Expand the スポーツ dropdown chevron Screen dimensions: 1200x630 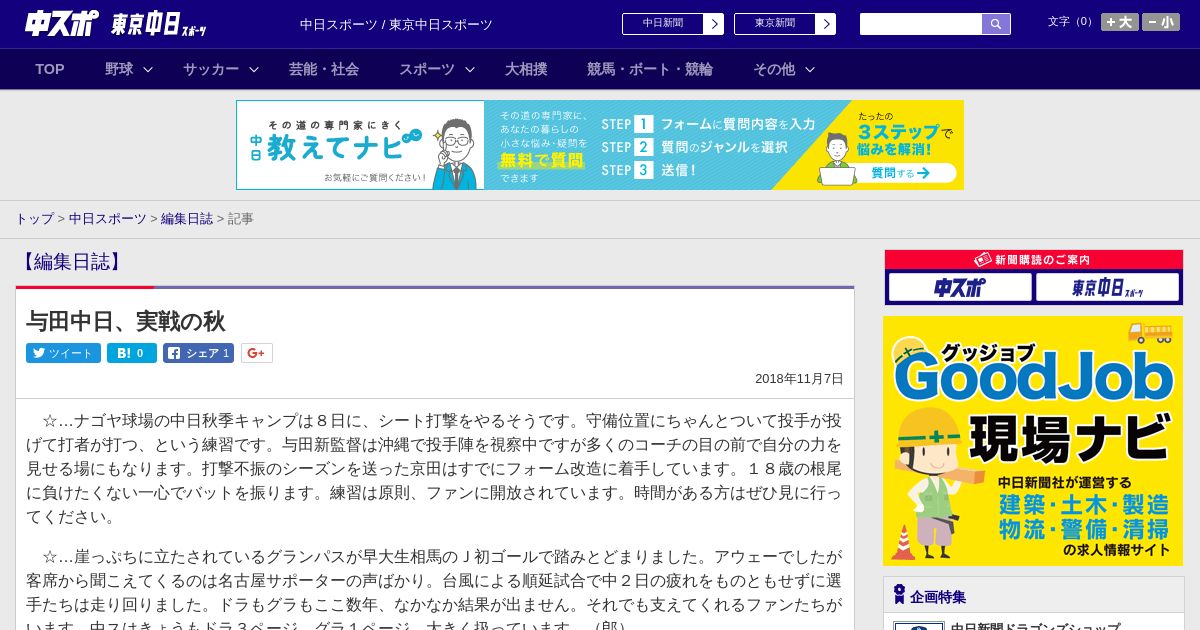tap(470, 69)
